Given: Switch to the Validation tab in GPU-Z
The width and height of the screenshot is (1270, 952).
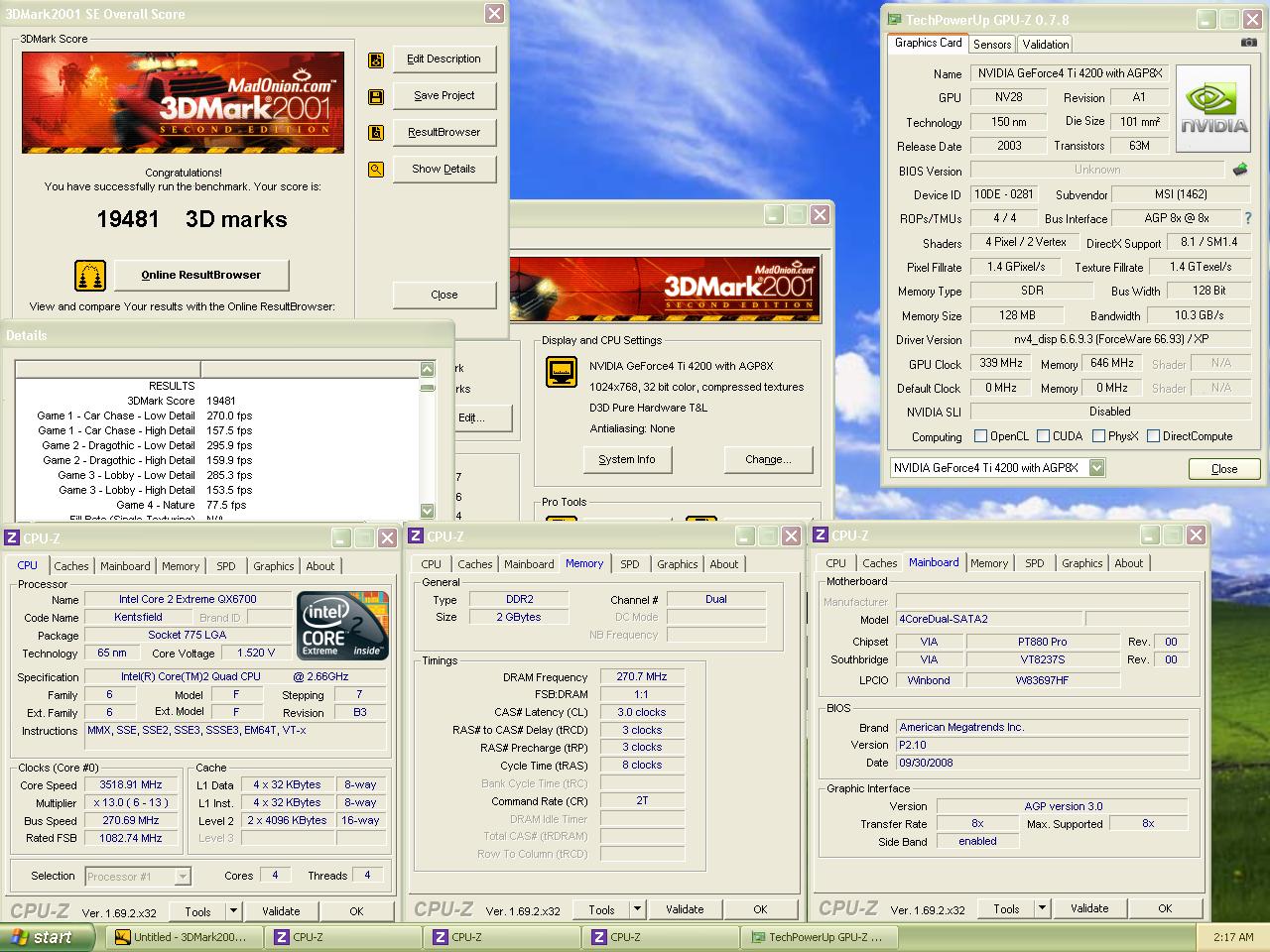Looking at the screenshot, I should click(x=1046, y=45).
